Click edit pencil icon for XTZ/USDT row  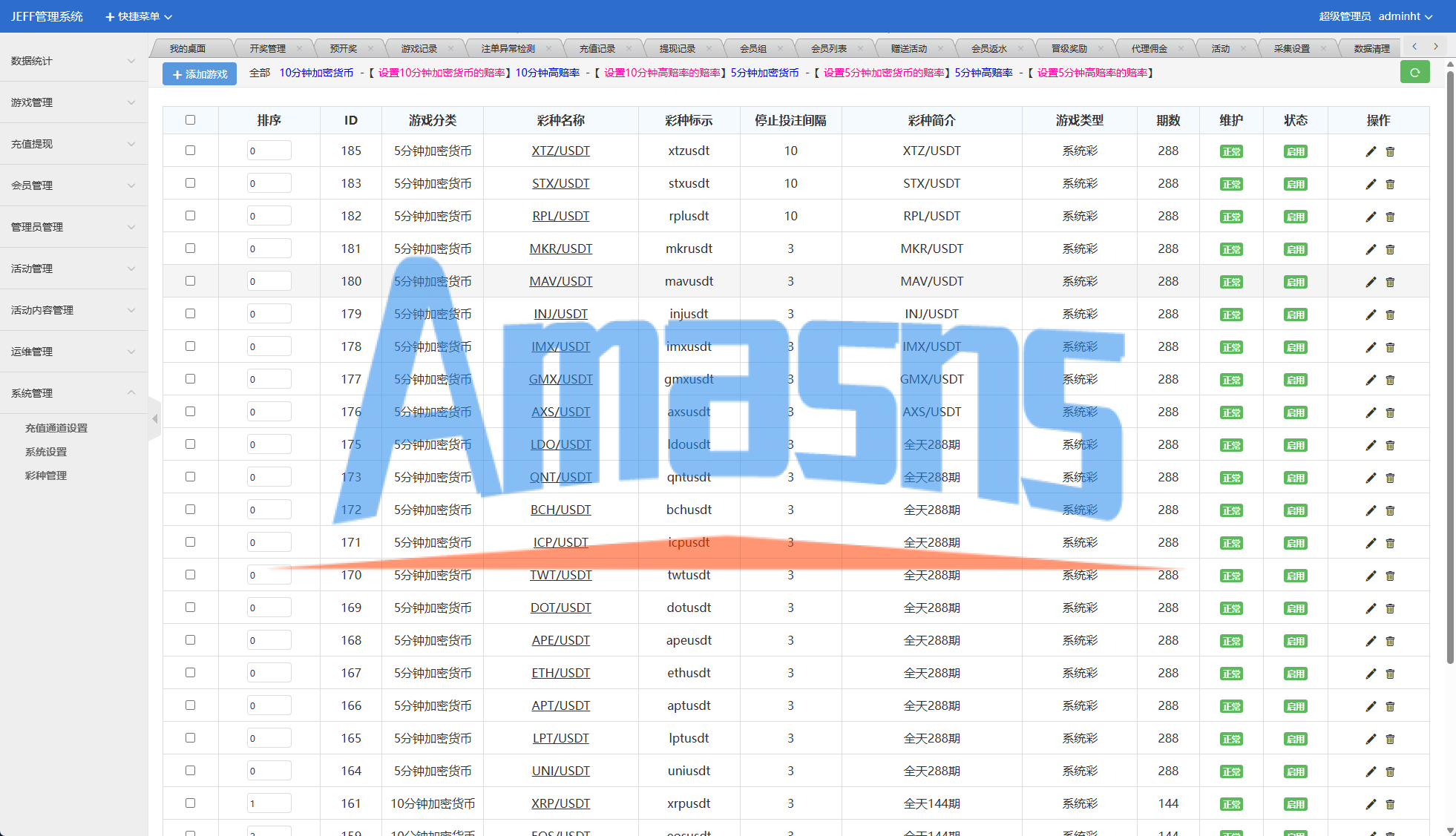tap(1371, 151)
